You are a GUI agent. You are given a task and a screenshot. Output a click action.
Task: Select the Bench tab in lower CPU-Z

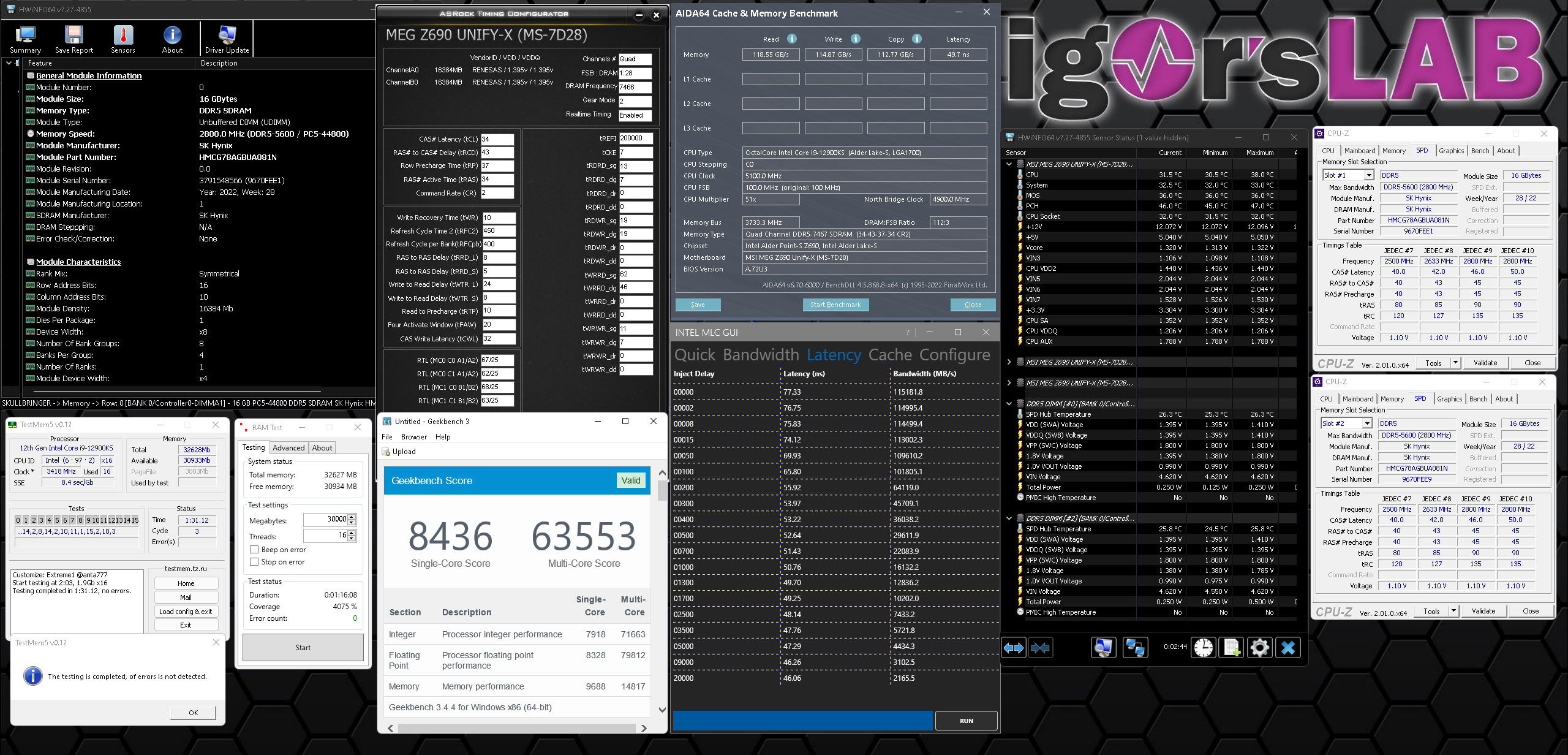point(1478,399)
